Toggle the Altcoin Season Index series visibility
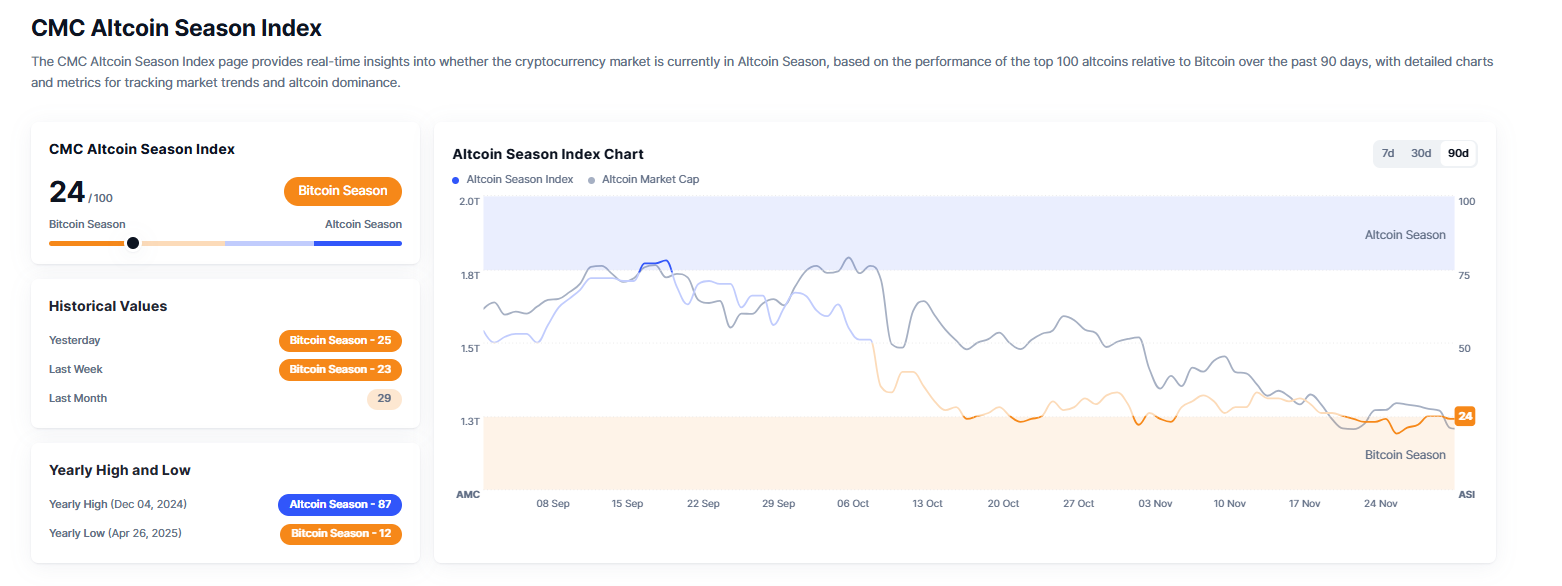The image size is (1562, 586). pyautogui.click(x=512, y=179)
